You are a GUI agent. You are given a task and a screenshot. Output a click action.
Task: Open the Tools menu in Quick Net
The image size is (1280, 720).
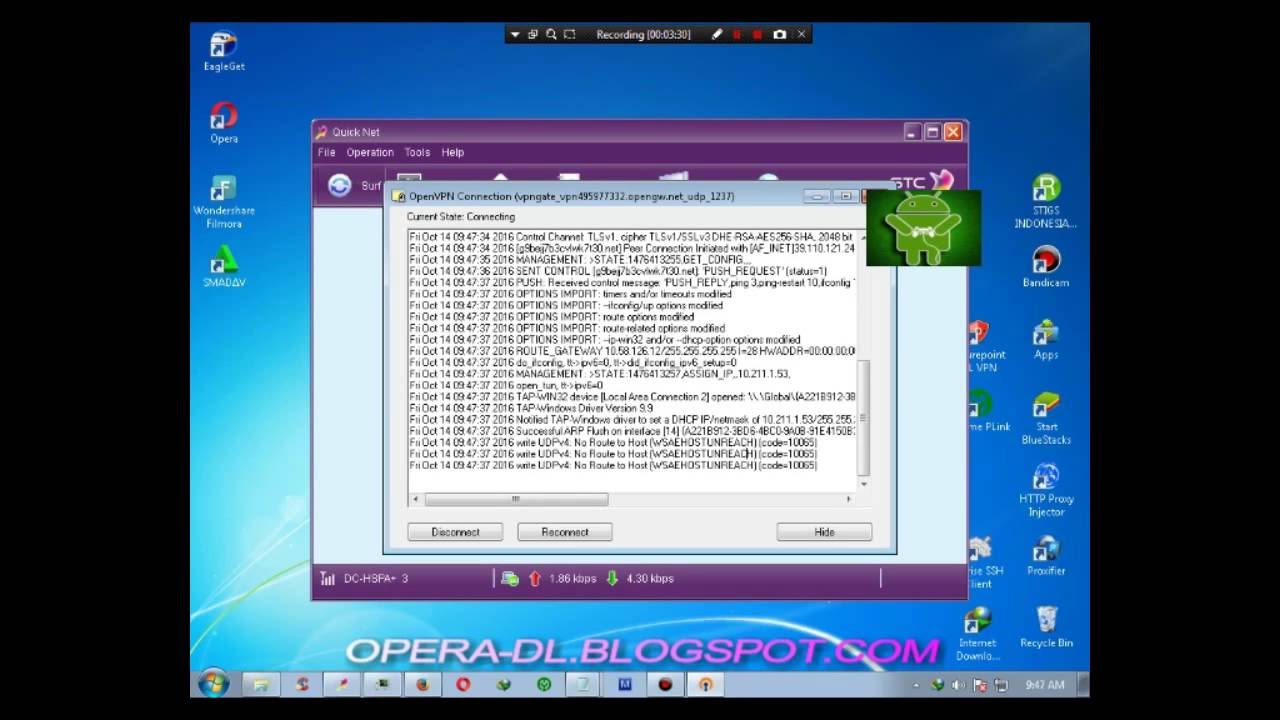(417, 152)
